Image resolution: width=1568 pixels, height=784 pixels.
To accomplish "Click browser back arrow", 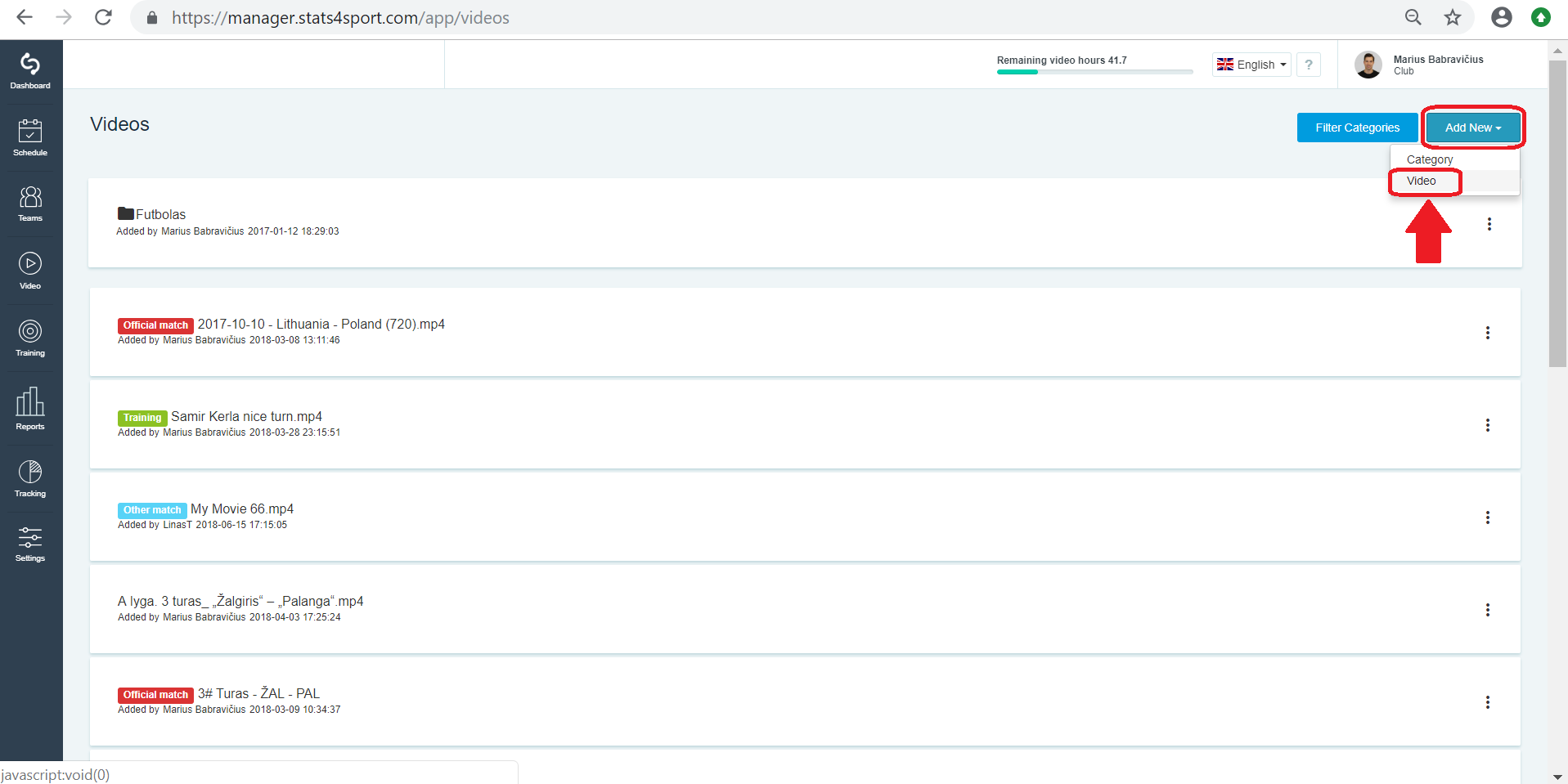I will 25,17.
